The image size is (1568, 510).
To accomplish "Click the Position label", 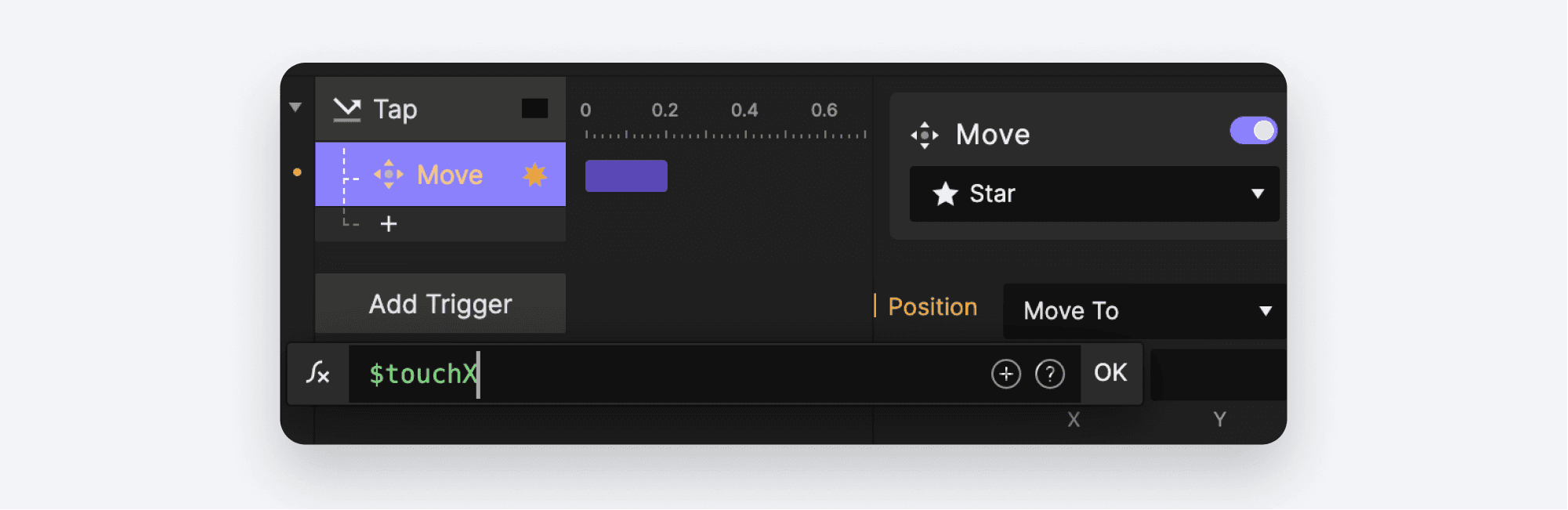I will coord(932,307).
